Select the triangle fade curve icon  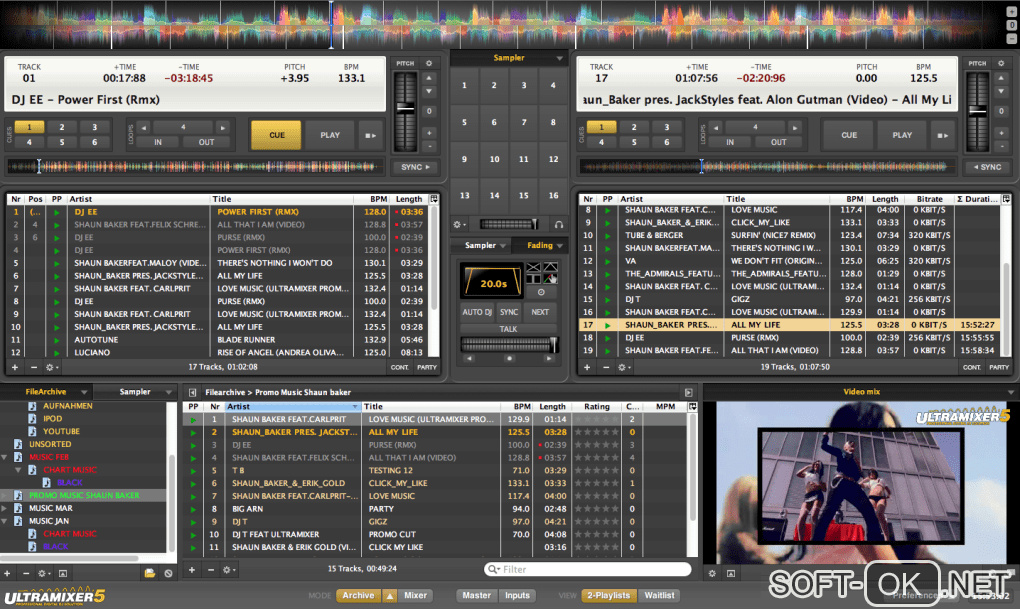coord(550,267)
